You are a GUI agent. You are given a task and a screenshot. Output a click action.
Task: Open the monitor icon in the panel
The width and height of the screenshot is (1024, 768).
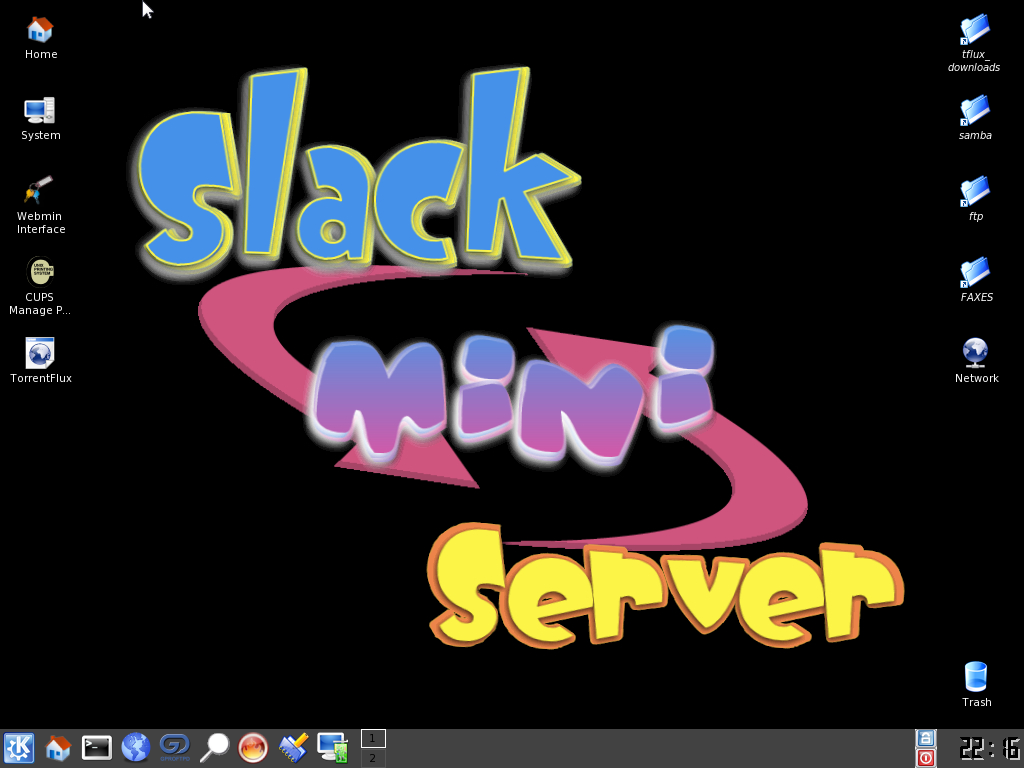click(332, 747)
